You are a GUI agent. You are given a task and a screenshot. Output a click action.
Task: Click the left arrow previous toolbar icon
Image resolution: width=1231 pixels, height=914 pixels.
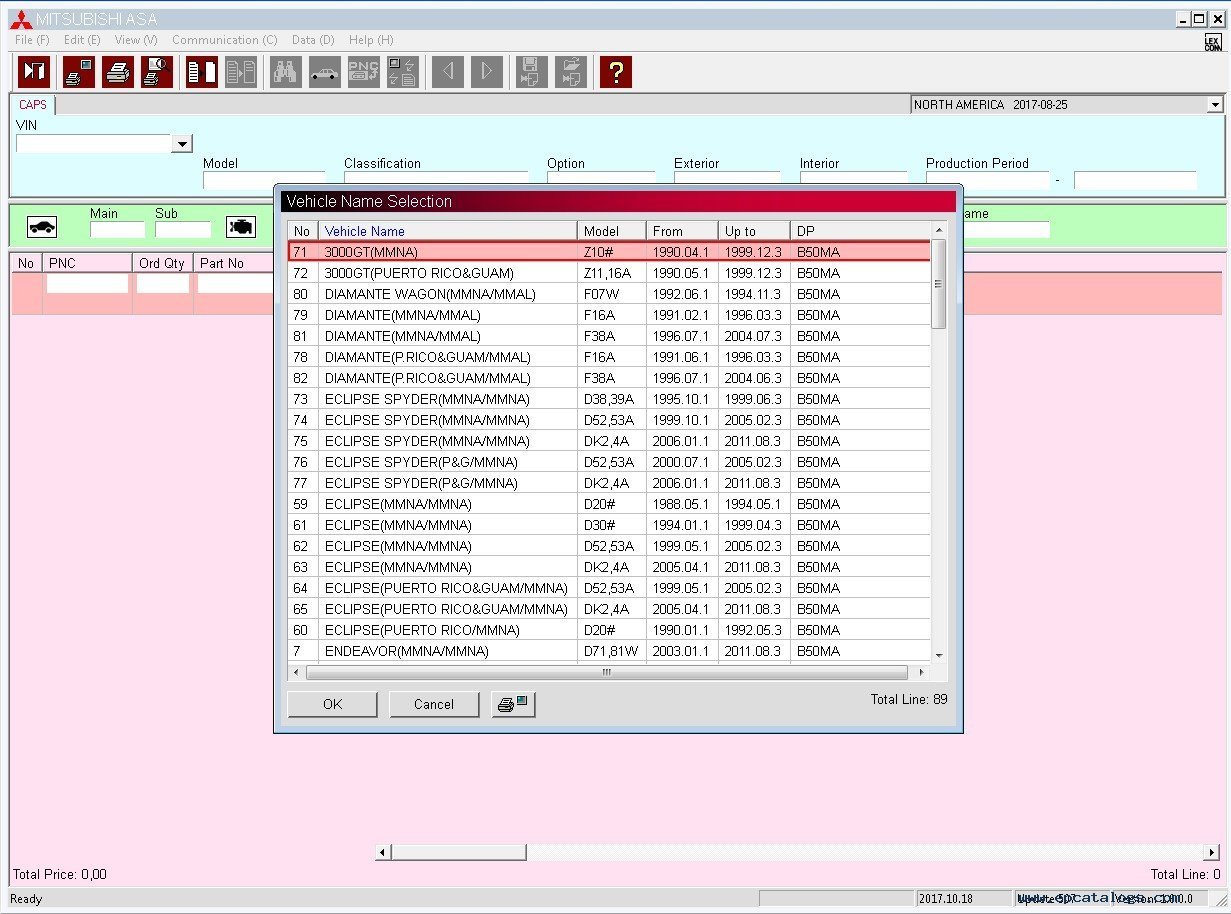[x=448, y=72]
